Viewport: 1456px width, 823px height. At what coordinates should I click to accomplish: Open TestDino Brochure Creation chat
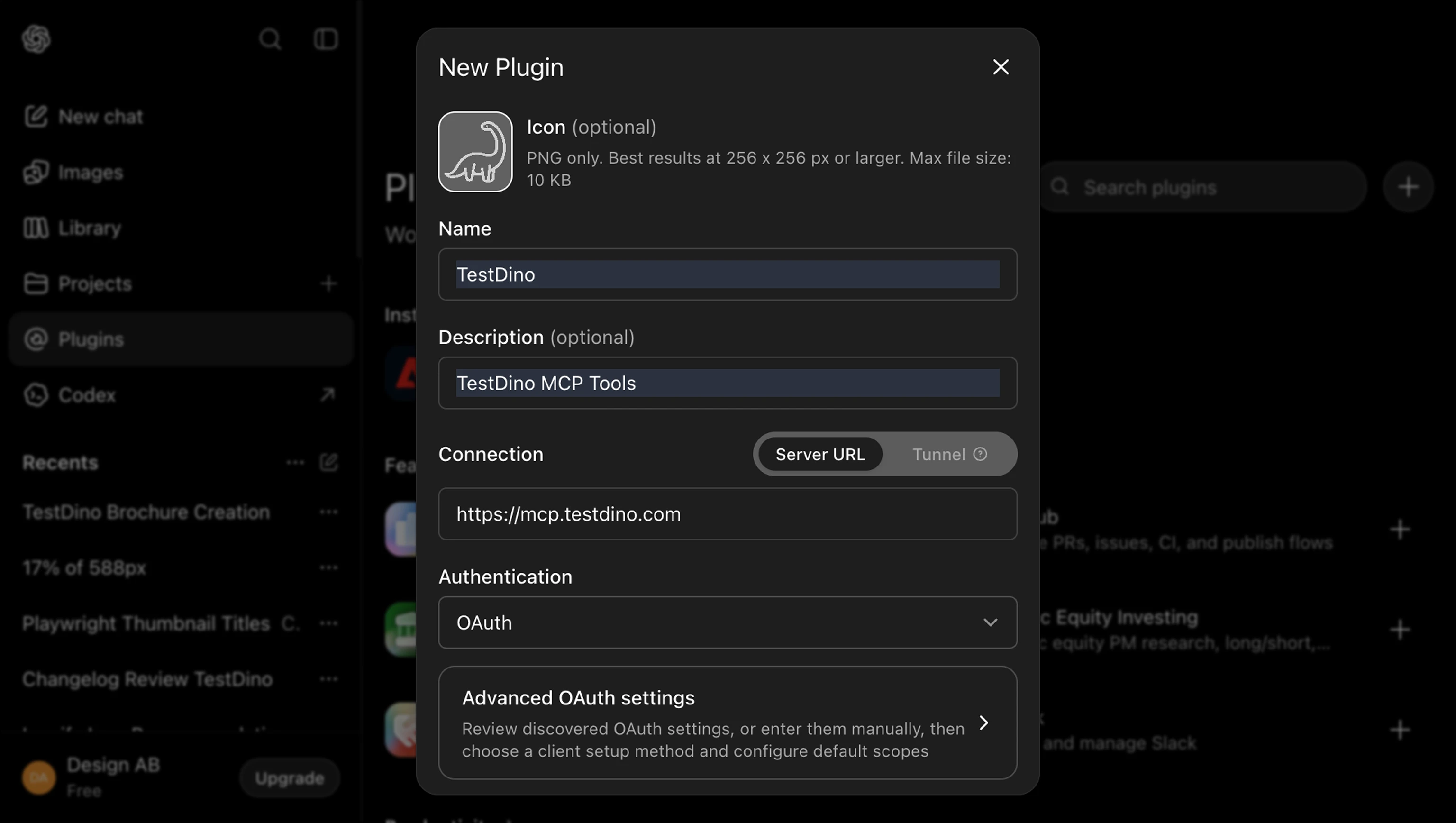(146, 512)
